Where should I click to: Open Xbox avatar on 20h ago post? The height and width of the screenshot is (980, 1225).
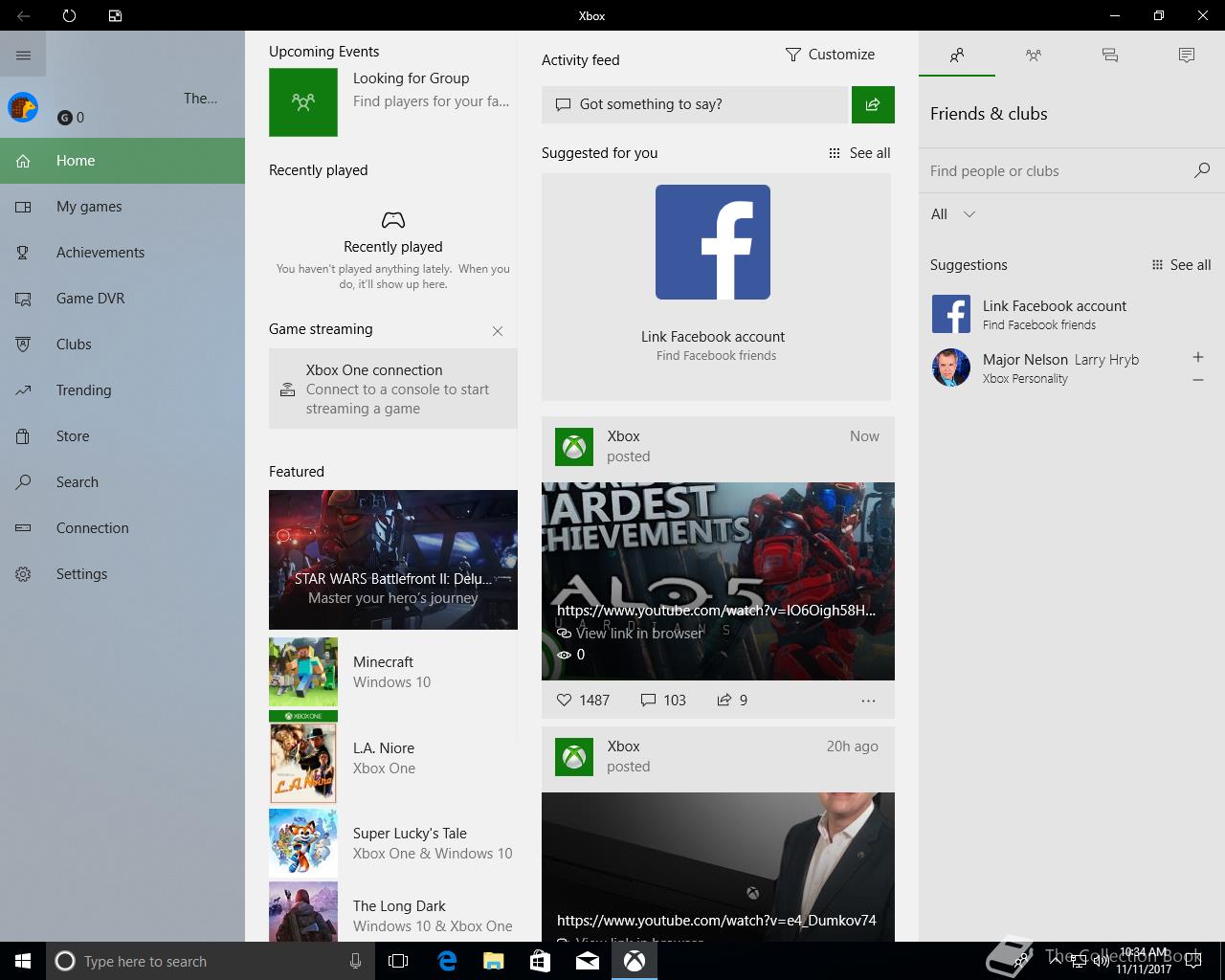[574, 757]
